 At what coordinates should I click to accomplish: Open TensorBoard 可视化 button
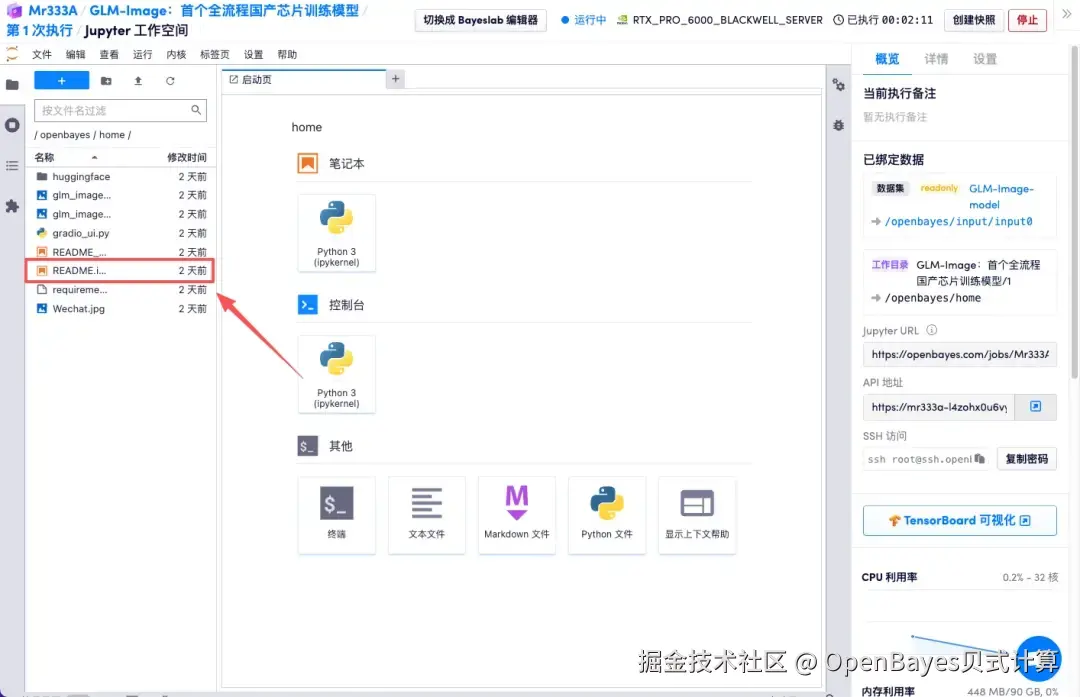coord(959,521)
